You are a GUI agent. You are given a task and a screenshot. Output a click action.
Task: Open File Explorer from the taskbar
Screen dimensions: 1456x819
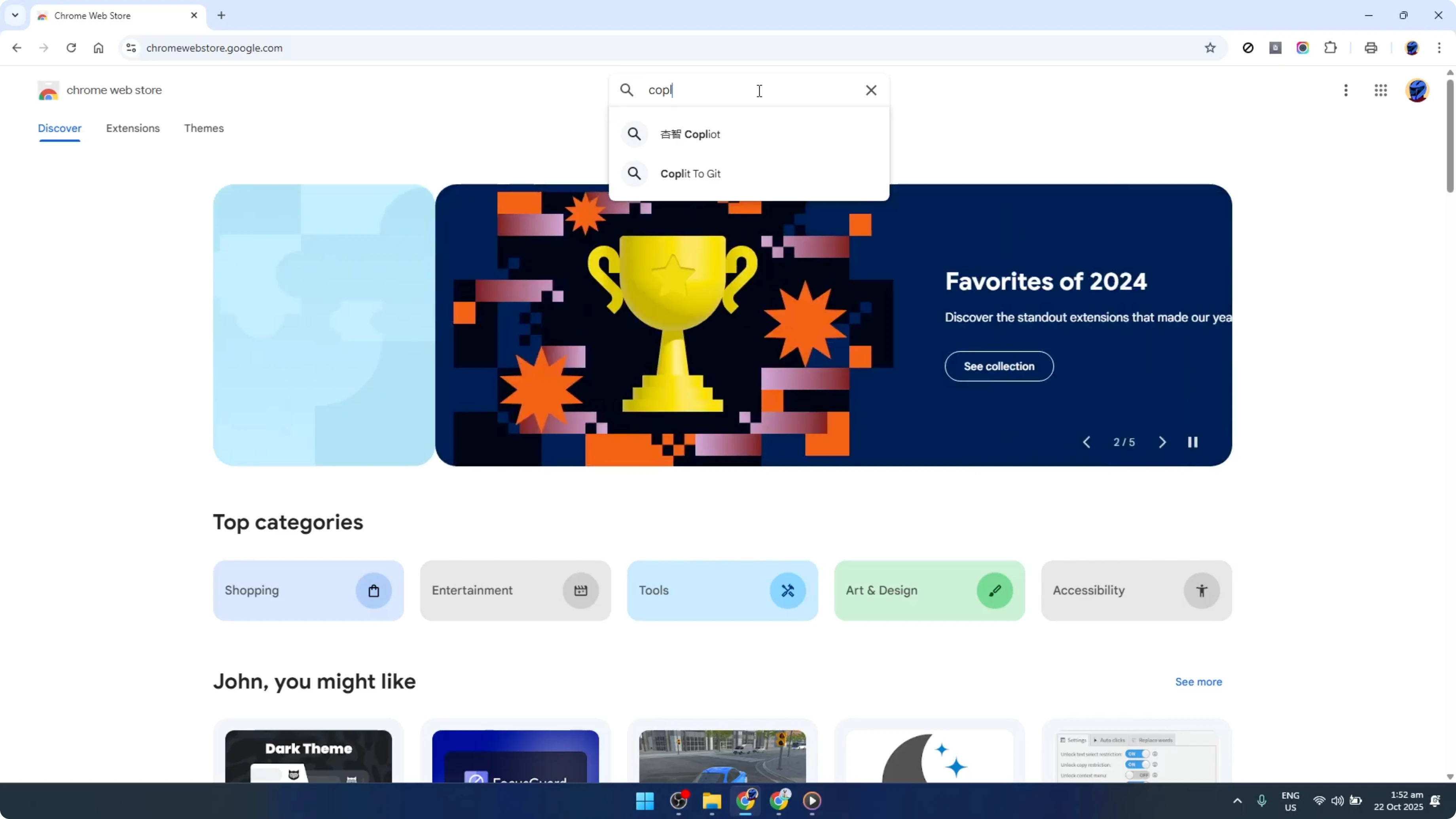pos(712,802)
